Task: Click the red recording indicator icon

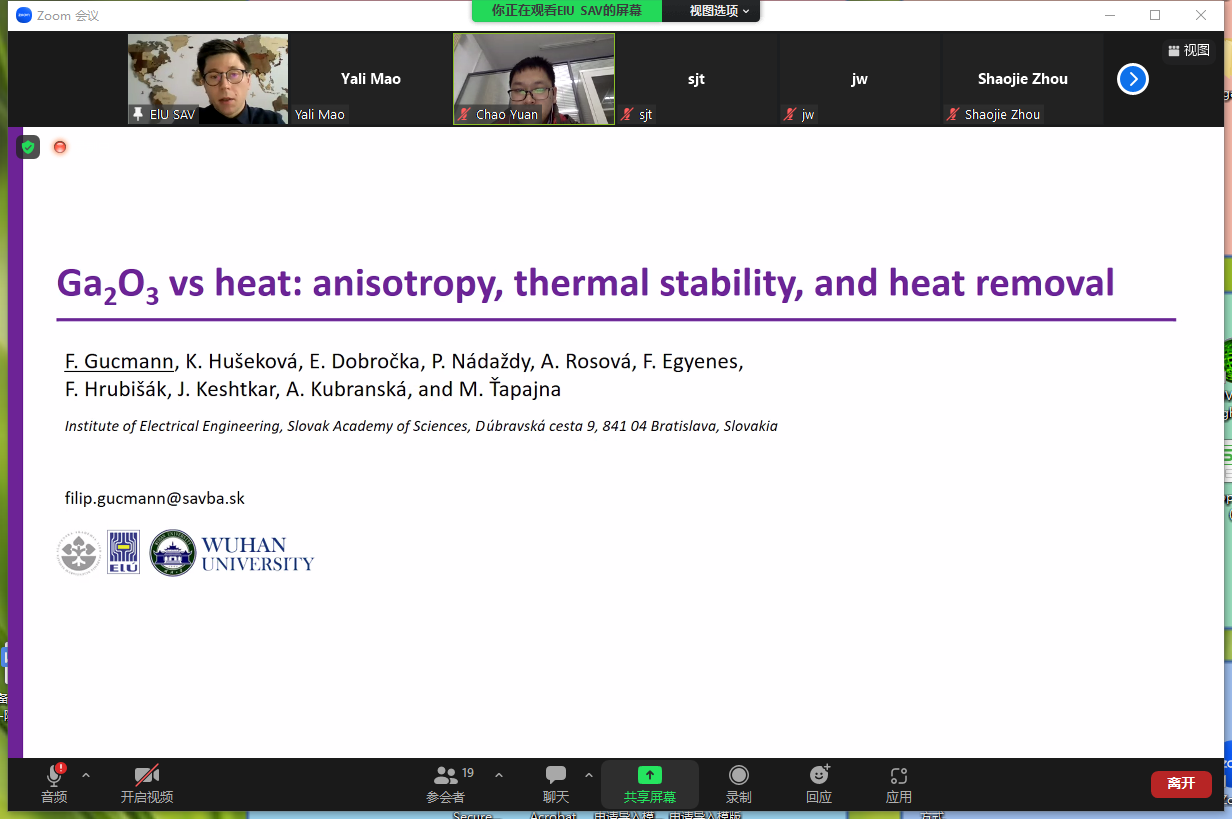Action: pyautogui.click(x=60, y=147)
